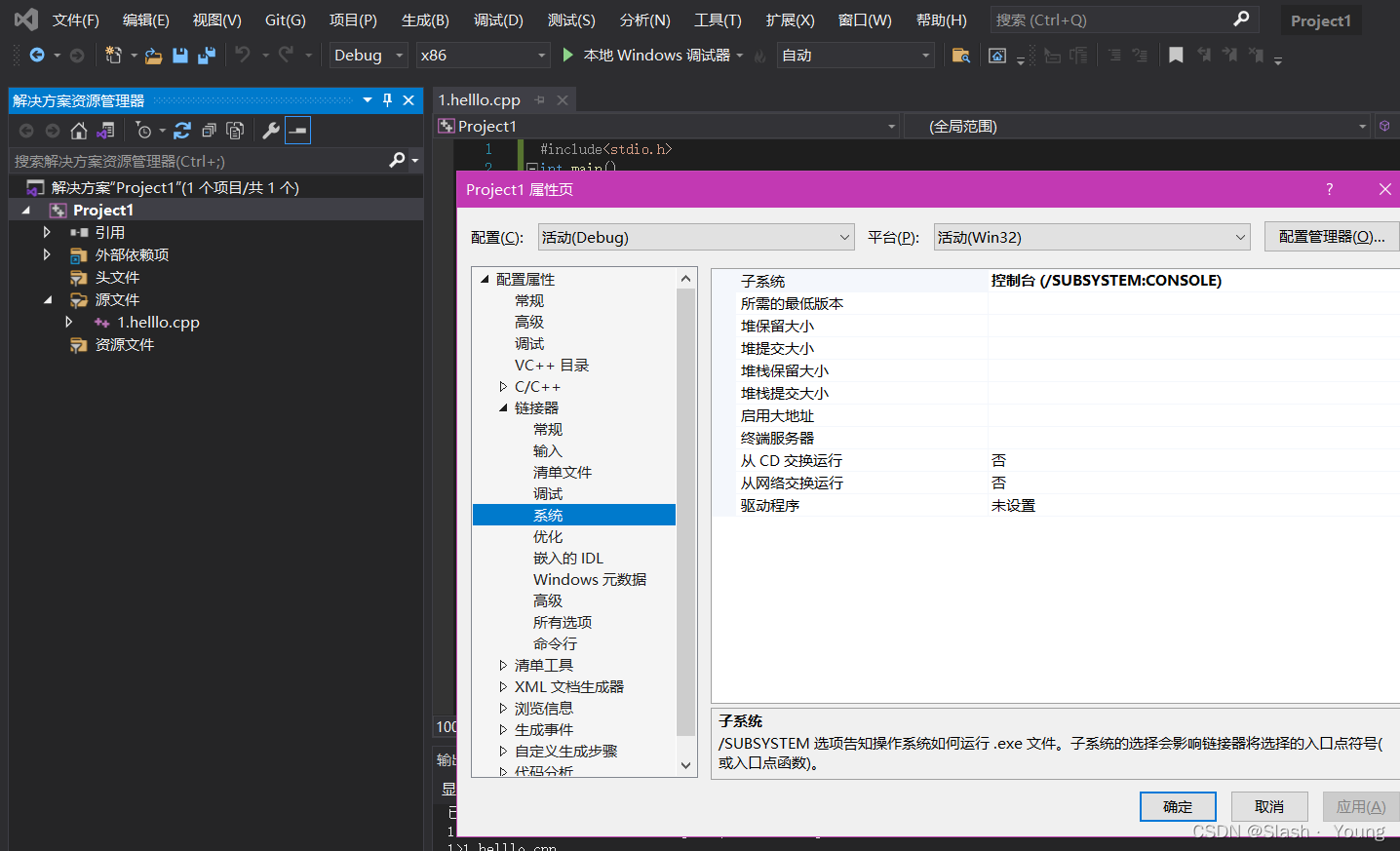
Task: Click the 确定 button
Action: 1178,806
